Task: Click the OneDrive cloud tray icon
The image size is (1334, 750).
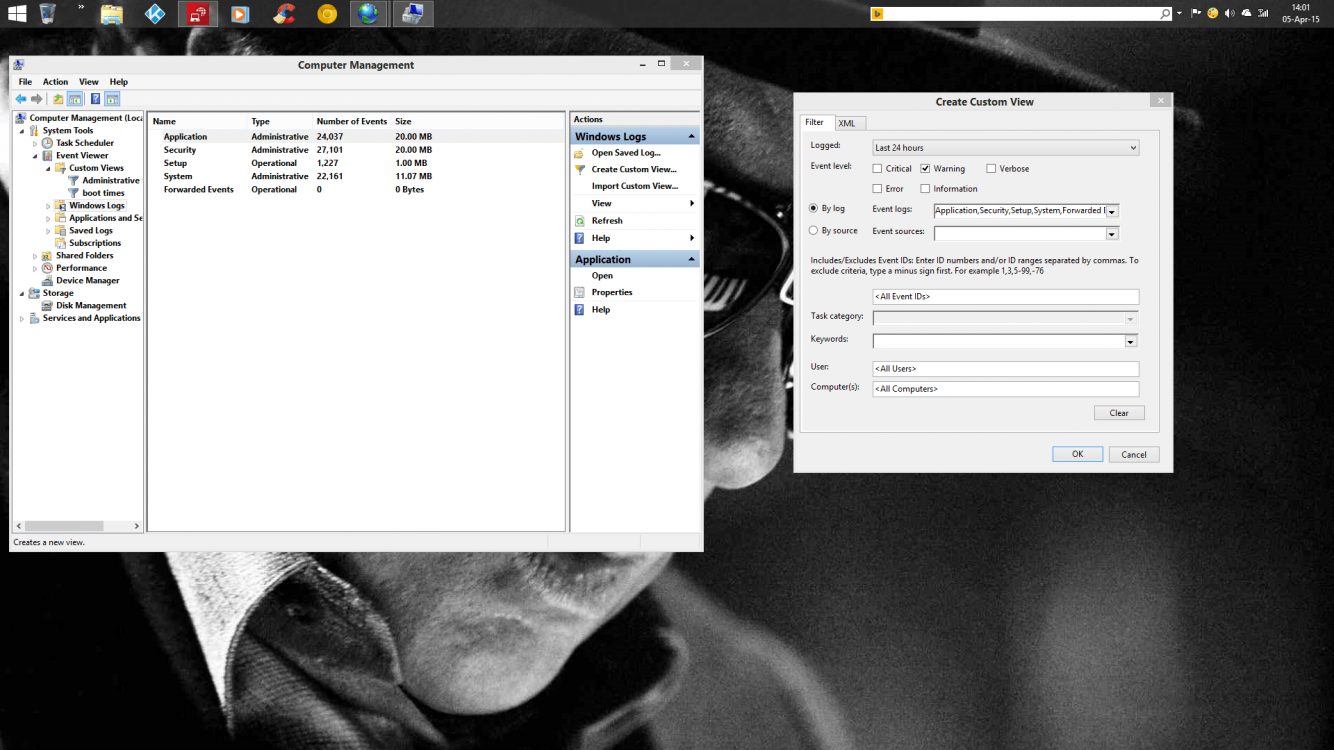Action: pos(1246,13)
